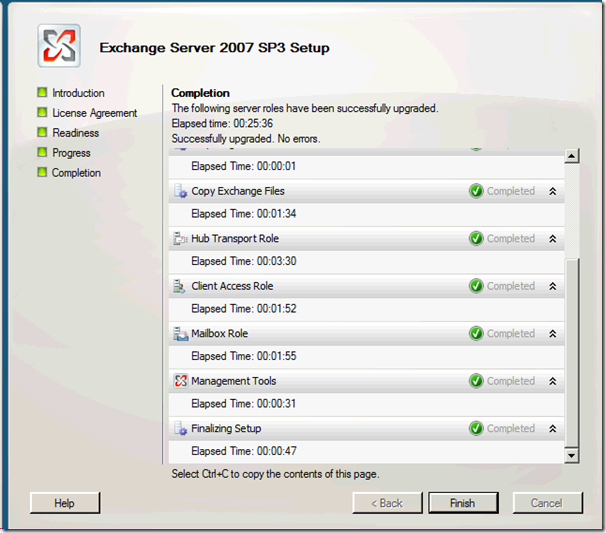Click the scrollbar down arrow

[x=571, y=456]
